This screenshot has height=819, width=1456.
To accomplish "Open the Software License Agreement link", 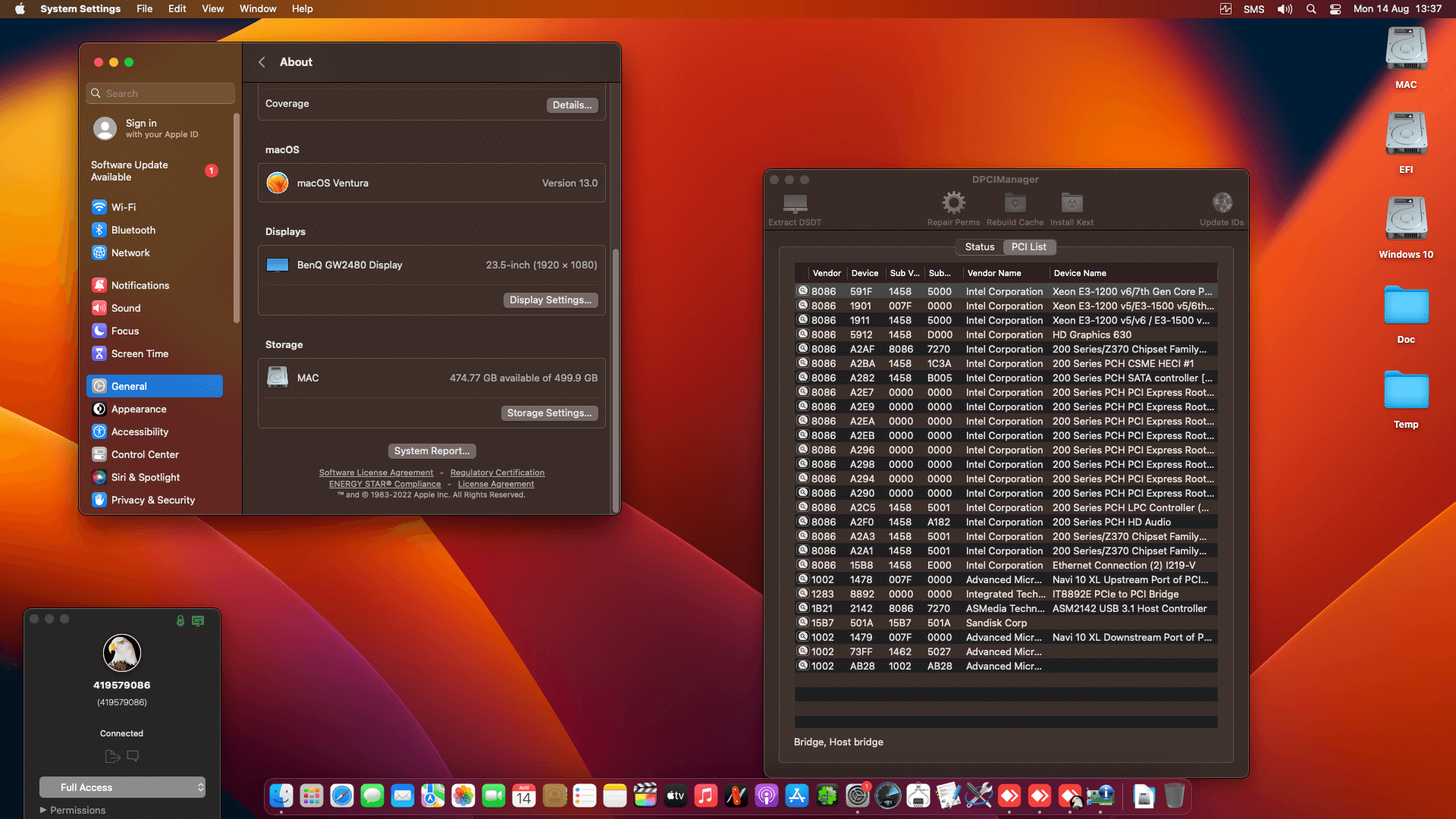I will pos(376,472).
